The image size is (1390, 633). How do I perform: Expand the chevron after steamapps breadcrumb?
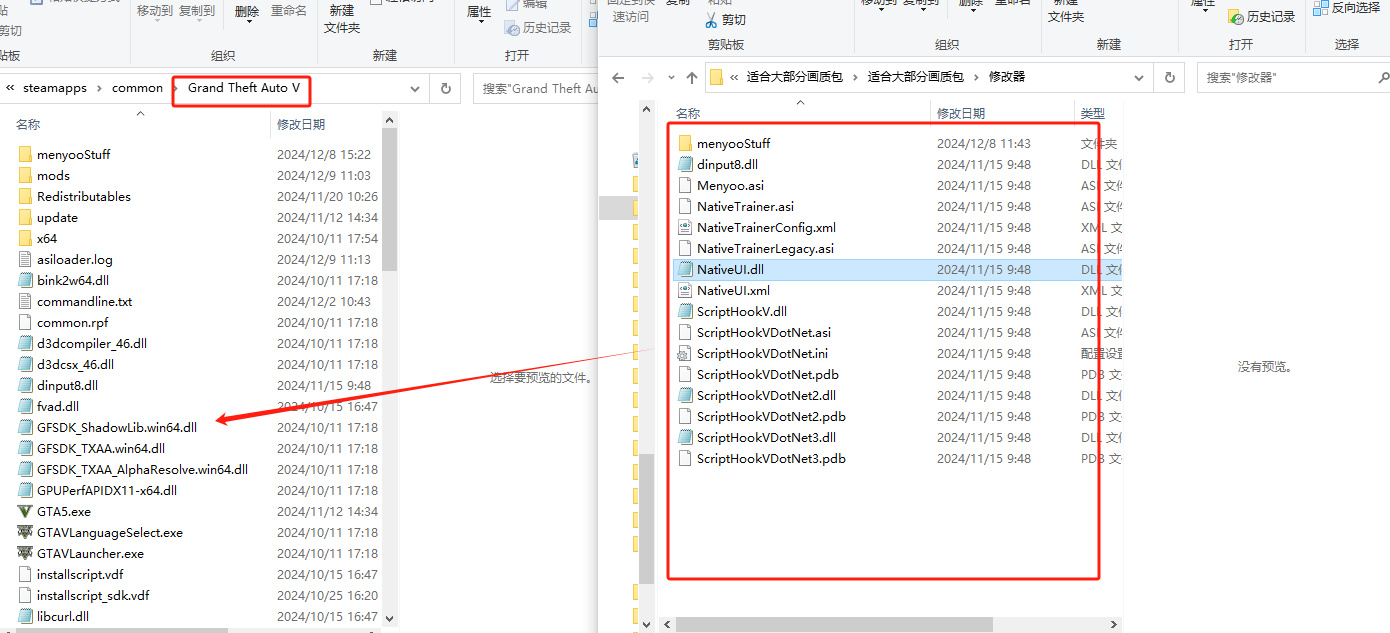point(100,88)
